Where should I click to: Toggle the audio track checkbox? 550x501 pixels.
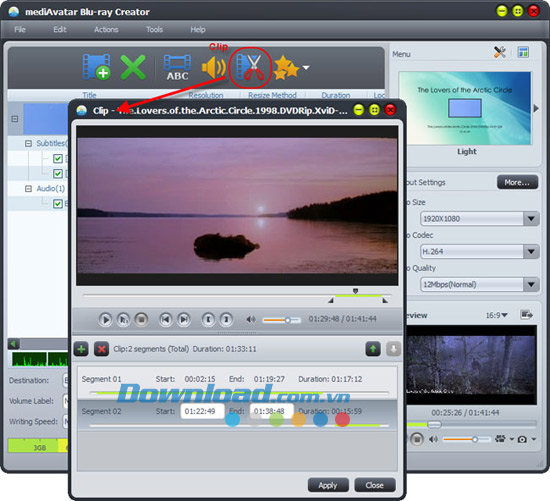pos(58,204)
